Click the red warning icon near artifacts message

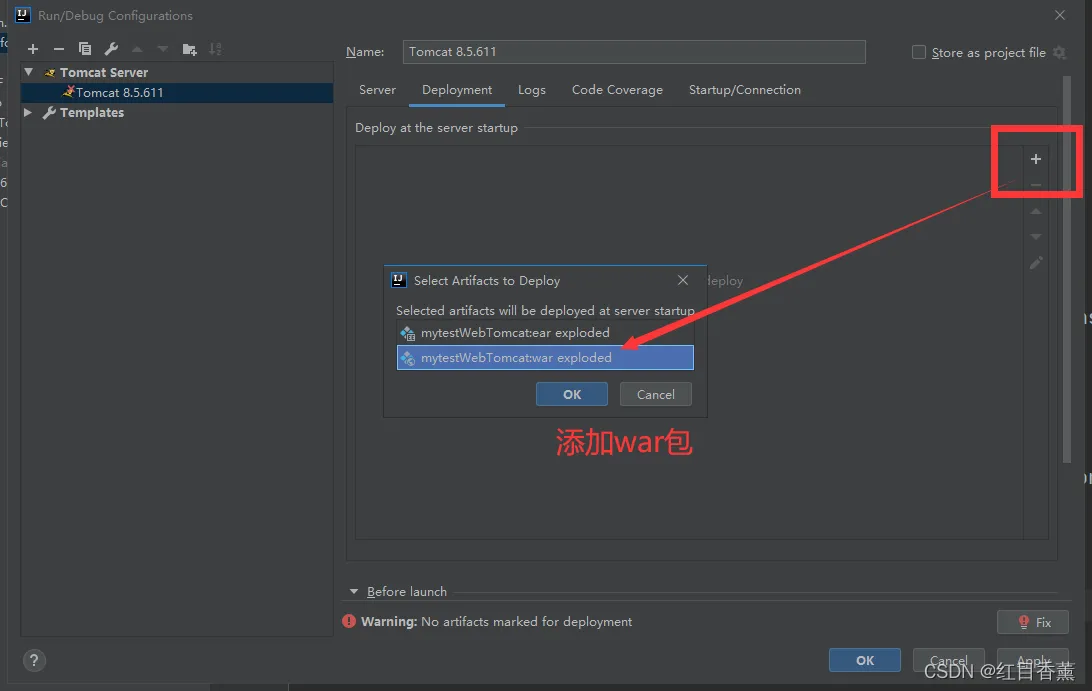click(x=349, y=621)
